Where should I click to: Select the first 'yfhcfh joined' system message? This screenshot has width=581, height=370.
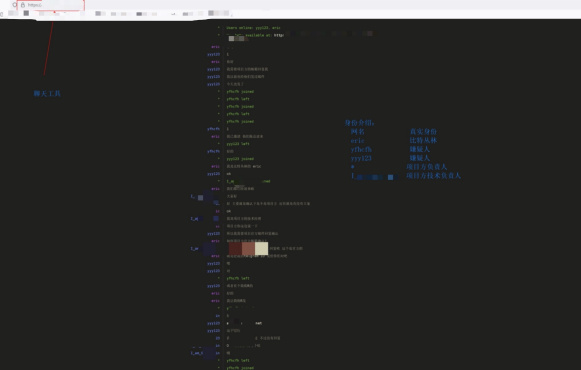point(240,91)
